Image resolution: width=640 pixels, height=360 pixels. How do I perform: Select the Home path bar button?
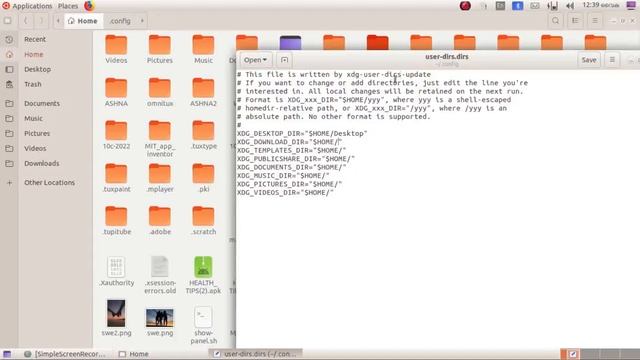[83, 21]
